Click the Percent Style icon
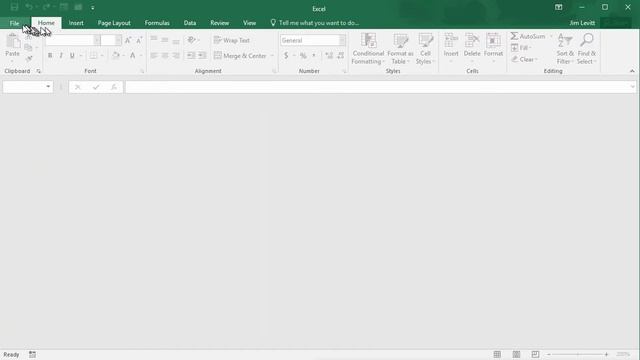 303,56
